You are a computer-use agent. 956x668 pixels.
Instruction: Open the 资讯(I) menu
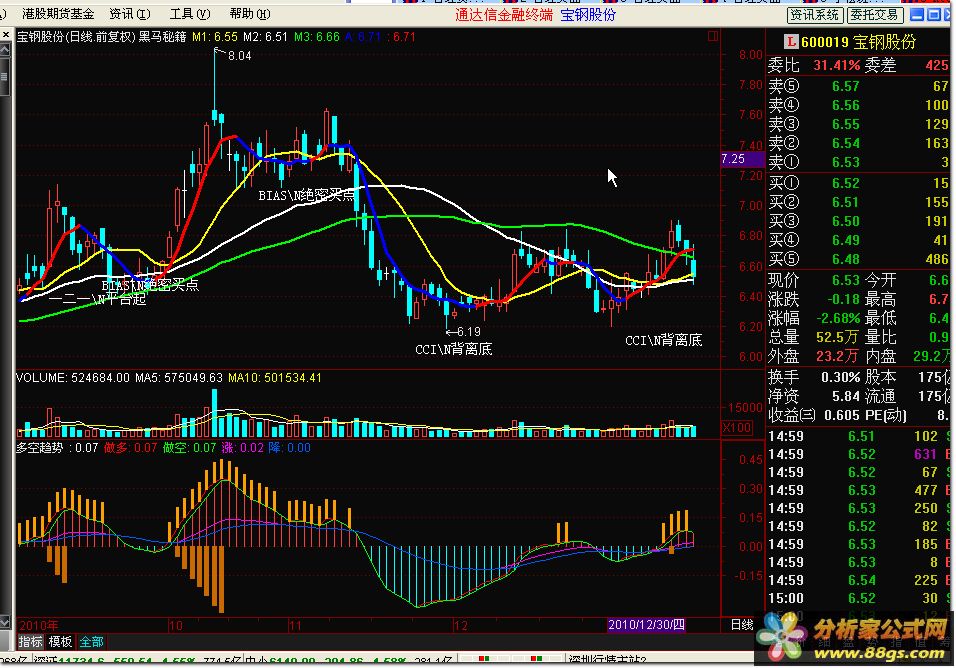129,13
